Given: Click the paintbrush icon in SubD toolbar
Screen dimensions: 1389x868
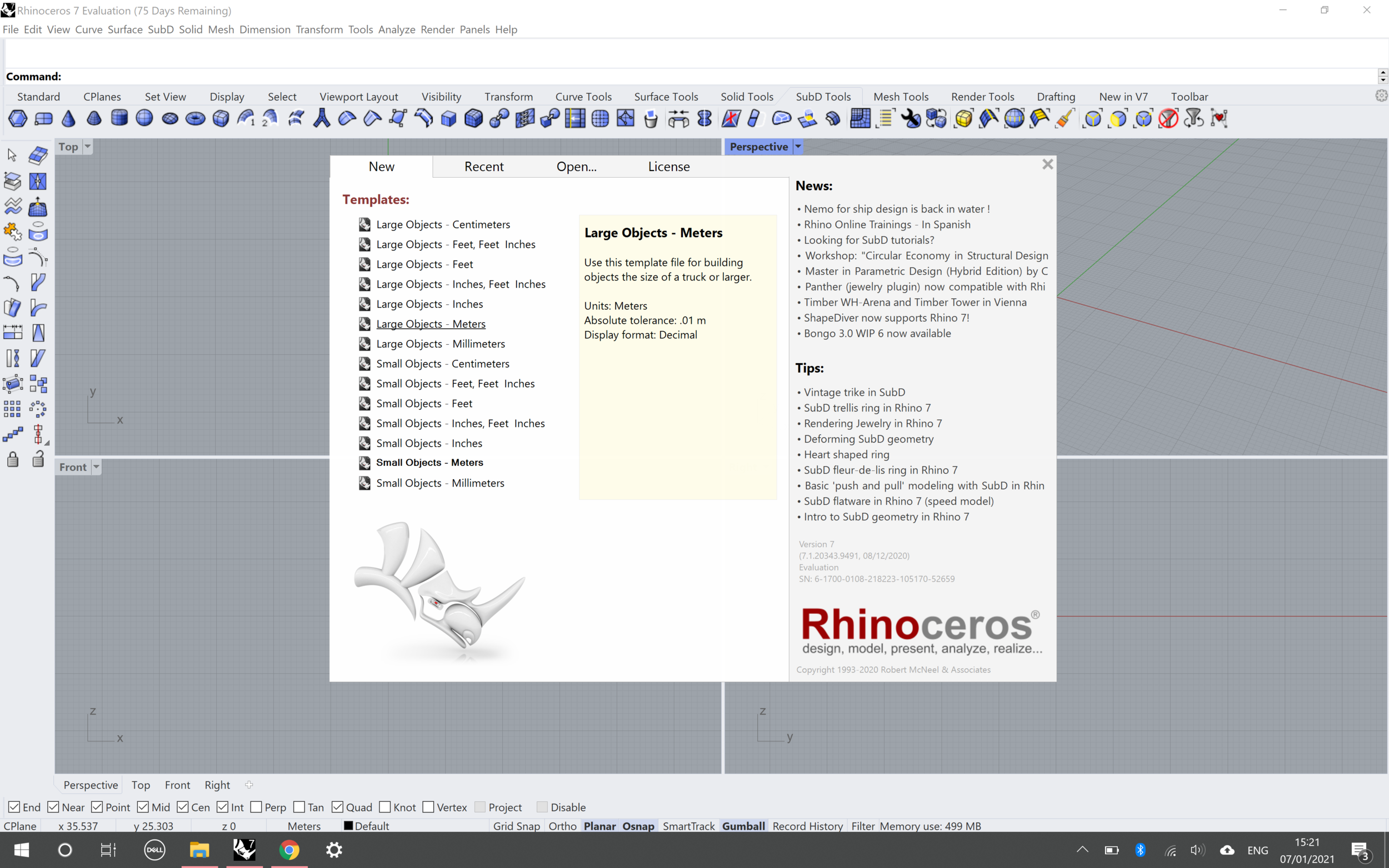Looking at the screenshot, I should pyautogui.click(x=1065, y=119).
